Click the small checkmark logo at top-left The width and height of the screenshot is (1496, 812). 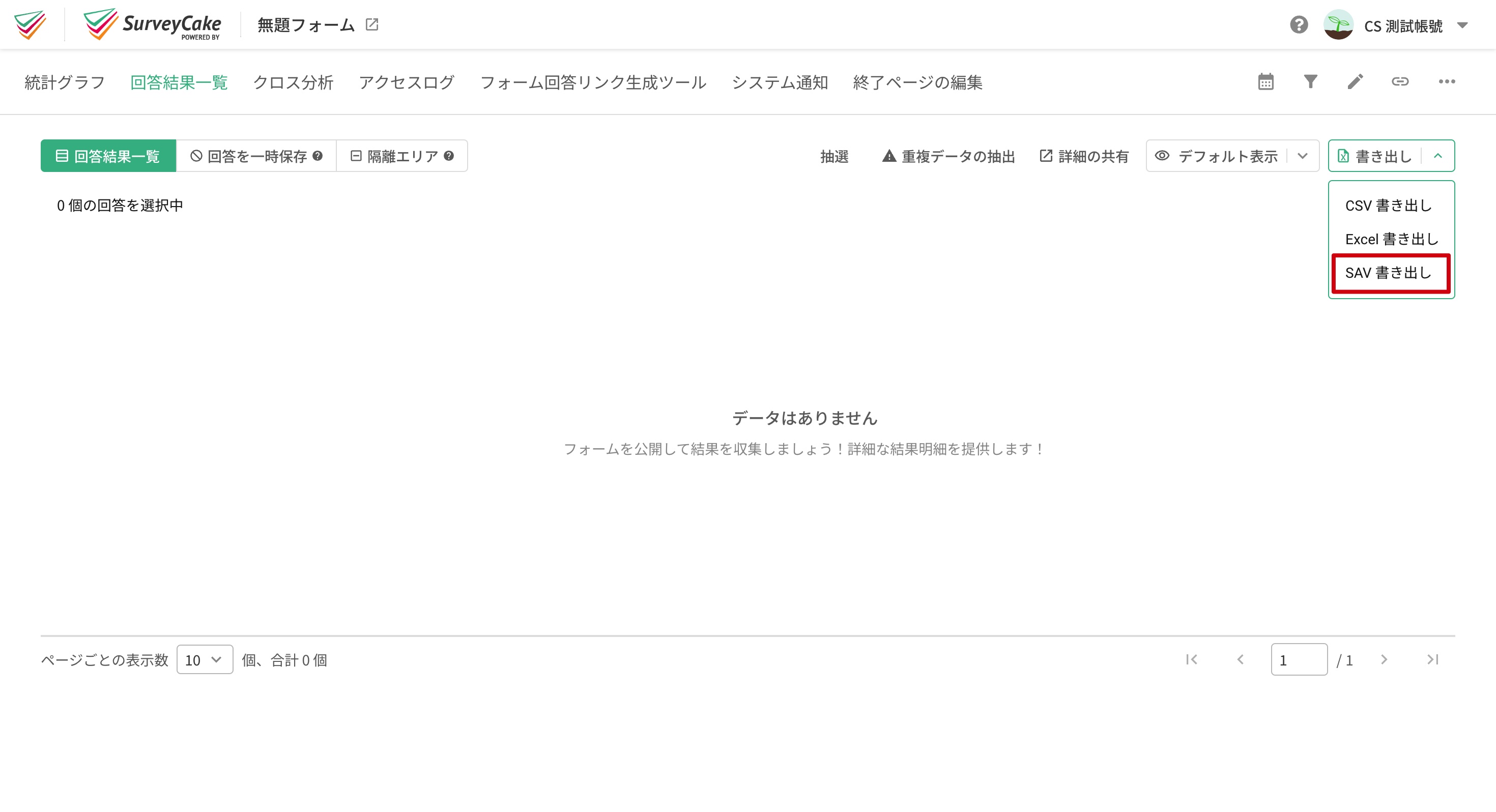30,24
